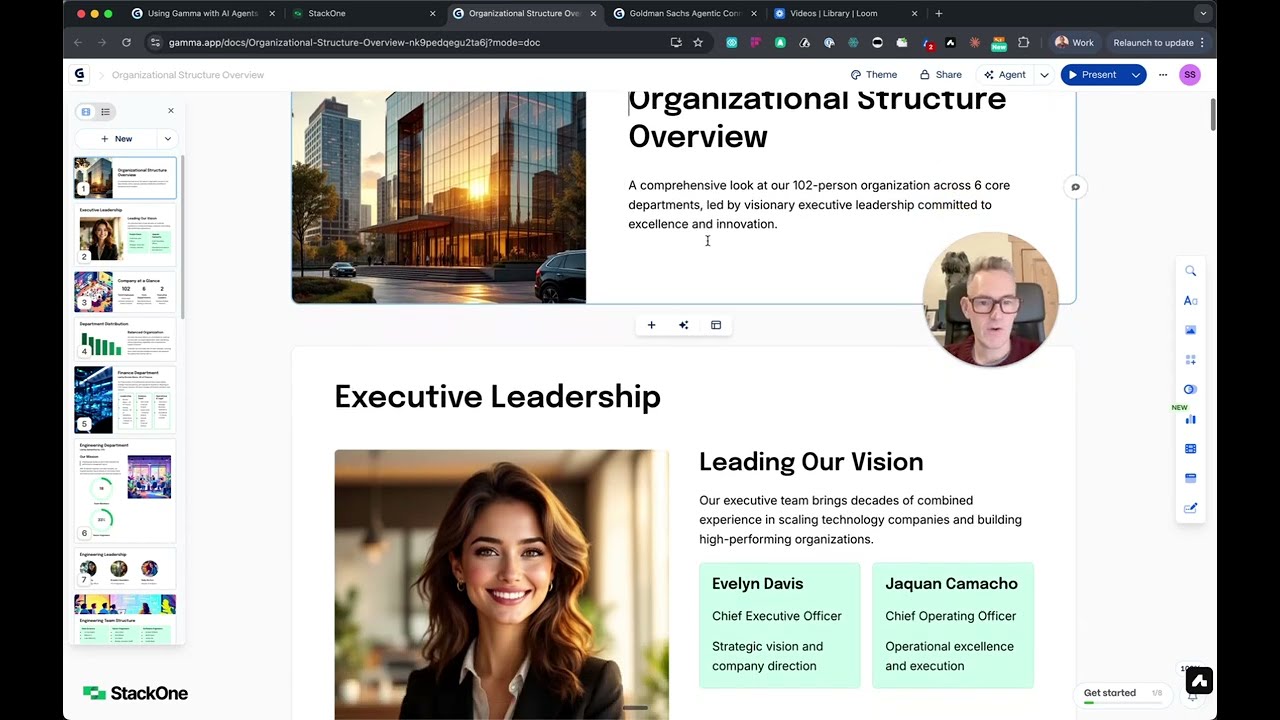Open the Chrome three-dot menu
This screenshot has width=1280, height=720.
tap(1203, 42)
